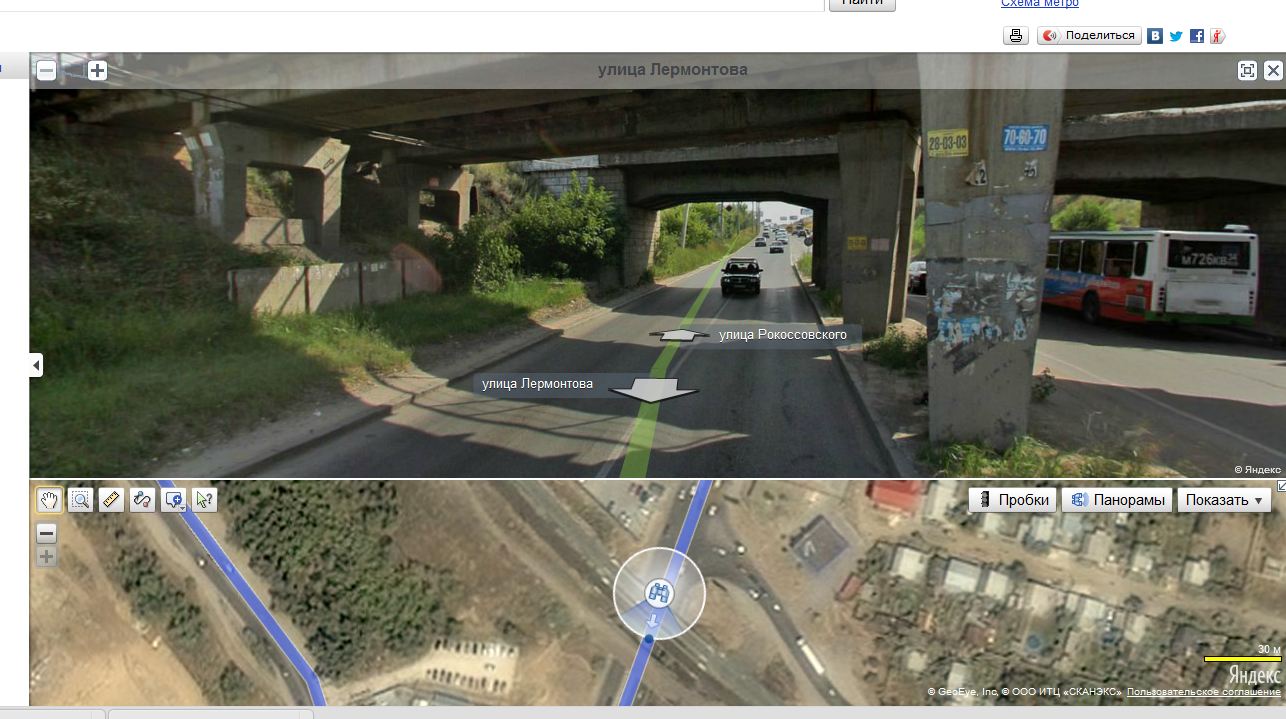Open the route drawing tool
This screenshot has width=1286, height=719.
tap(142, 499)
